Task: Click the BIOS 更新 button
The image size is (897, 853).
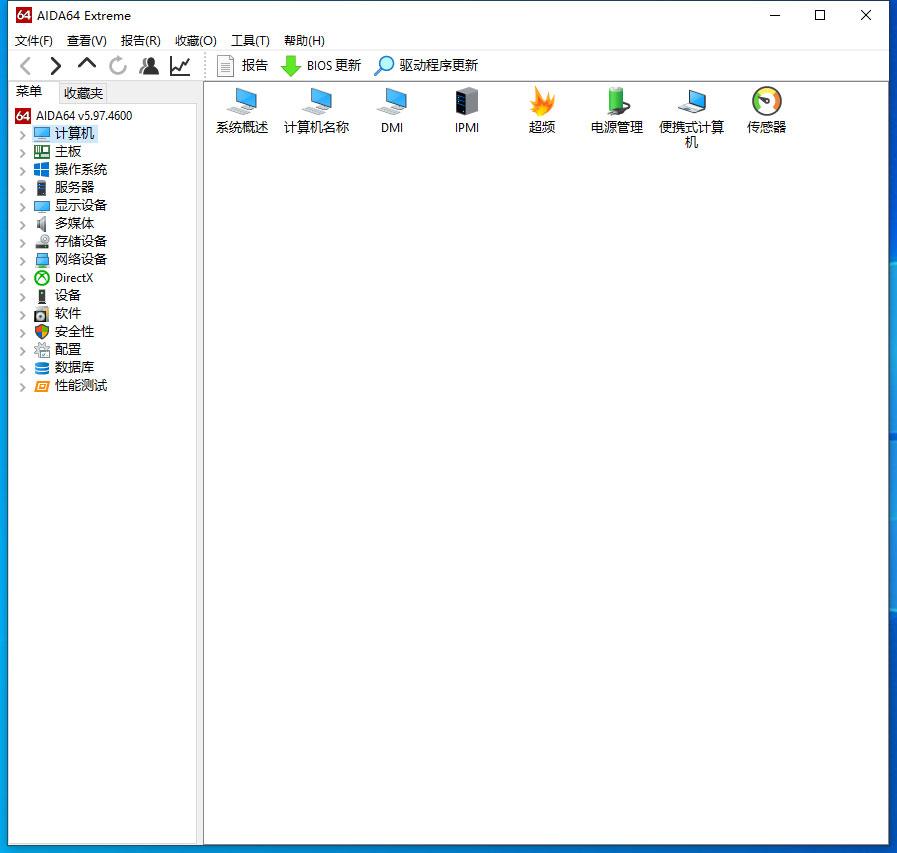Action: [x=321, y=66]
